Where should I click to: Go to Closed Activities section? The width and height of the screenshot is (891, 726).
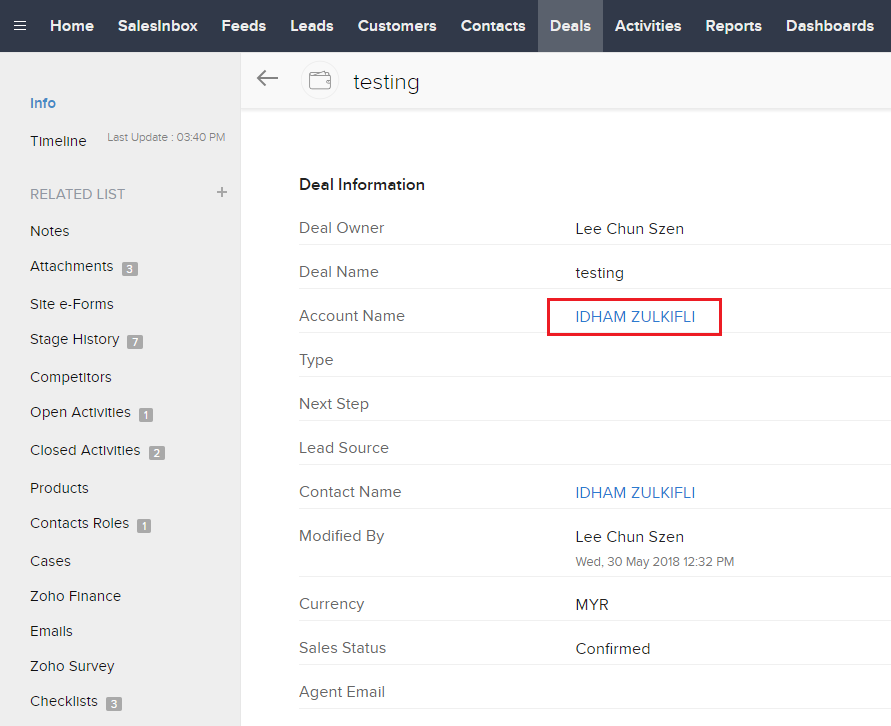[x=85, y=450]
